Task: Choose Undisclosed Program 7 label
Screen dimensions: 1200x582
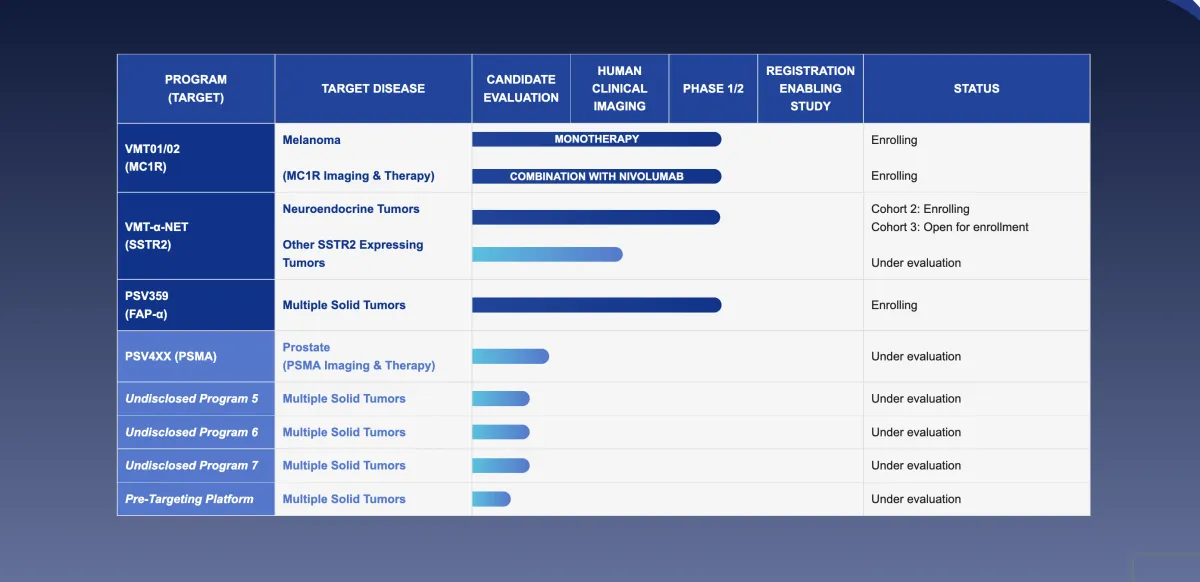Action: tap(192, 466)
